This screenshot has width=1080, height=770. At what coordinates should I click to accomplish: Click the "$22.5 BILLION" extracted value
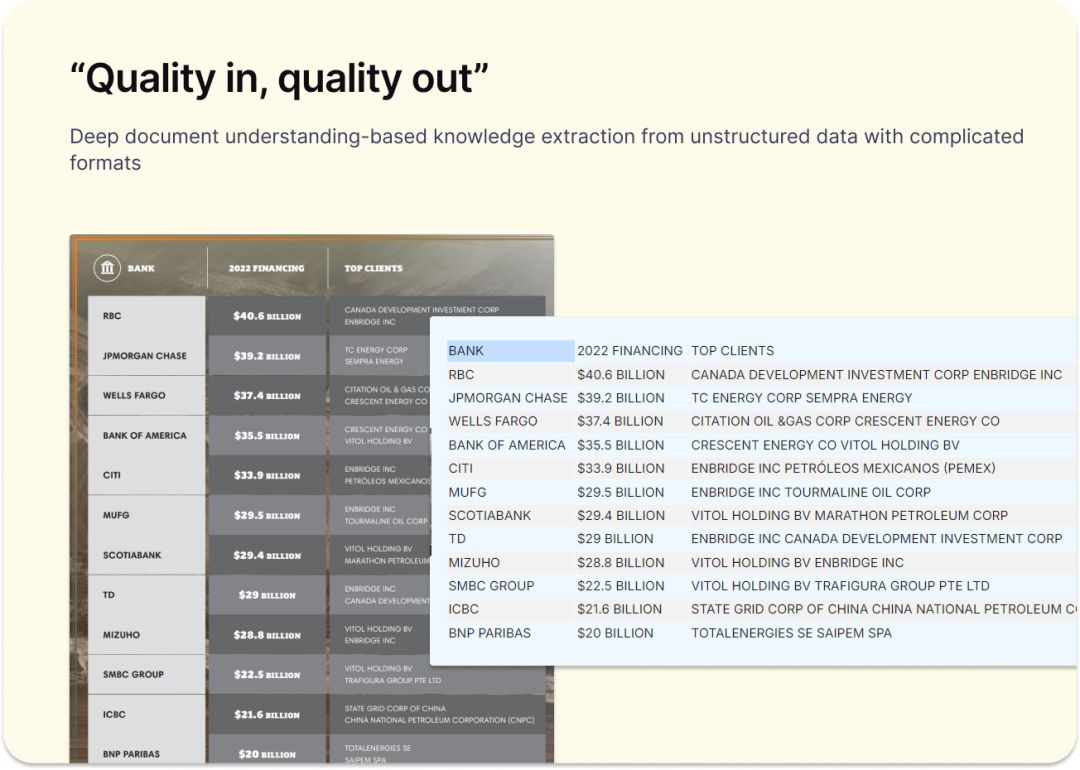tap(621, 586)
